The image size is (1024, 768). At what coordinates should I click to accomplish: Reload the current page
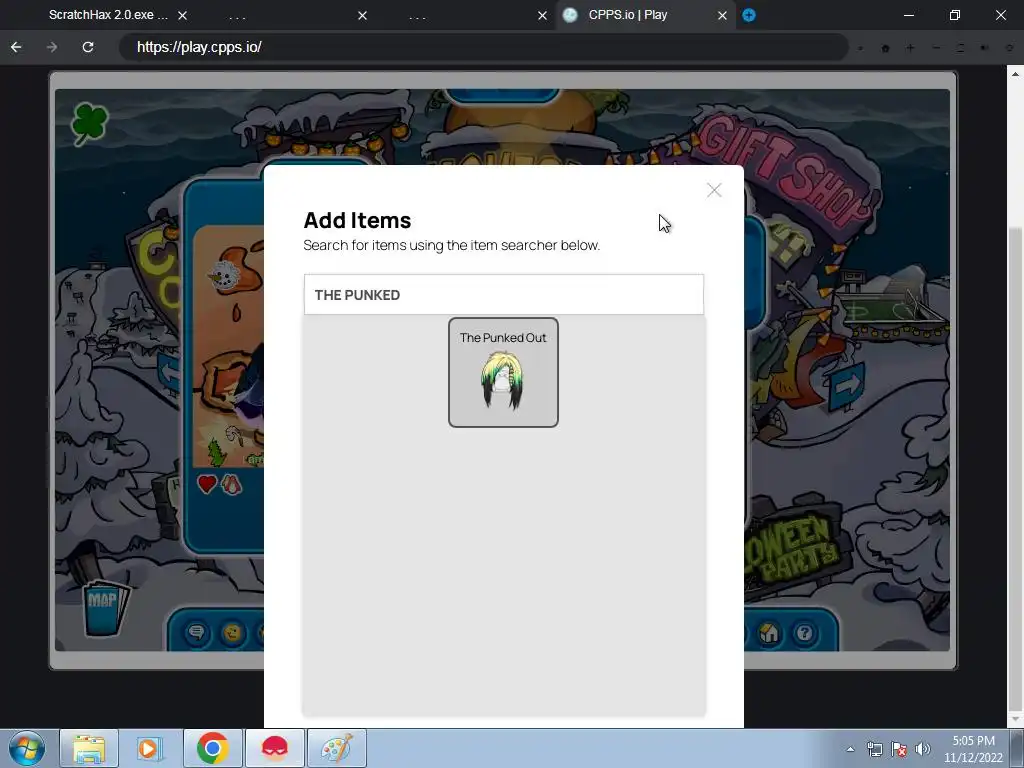pyautogui.click(x=88, y=47)
